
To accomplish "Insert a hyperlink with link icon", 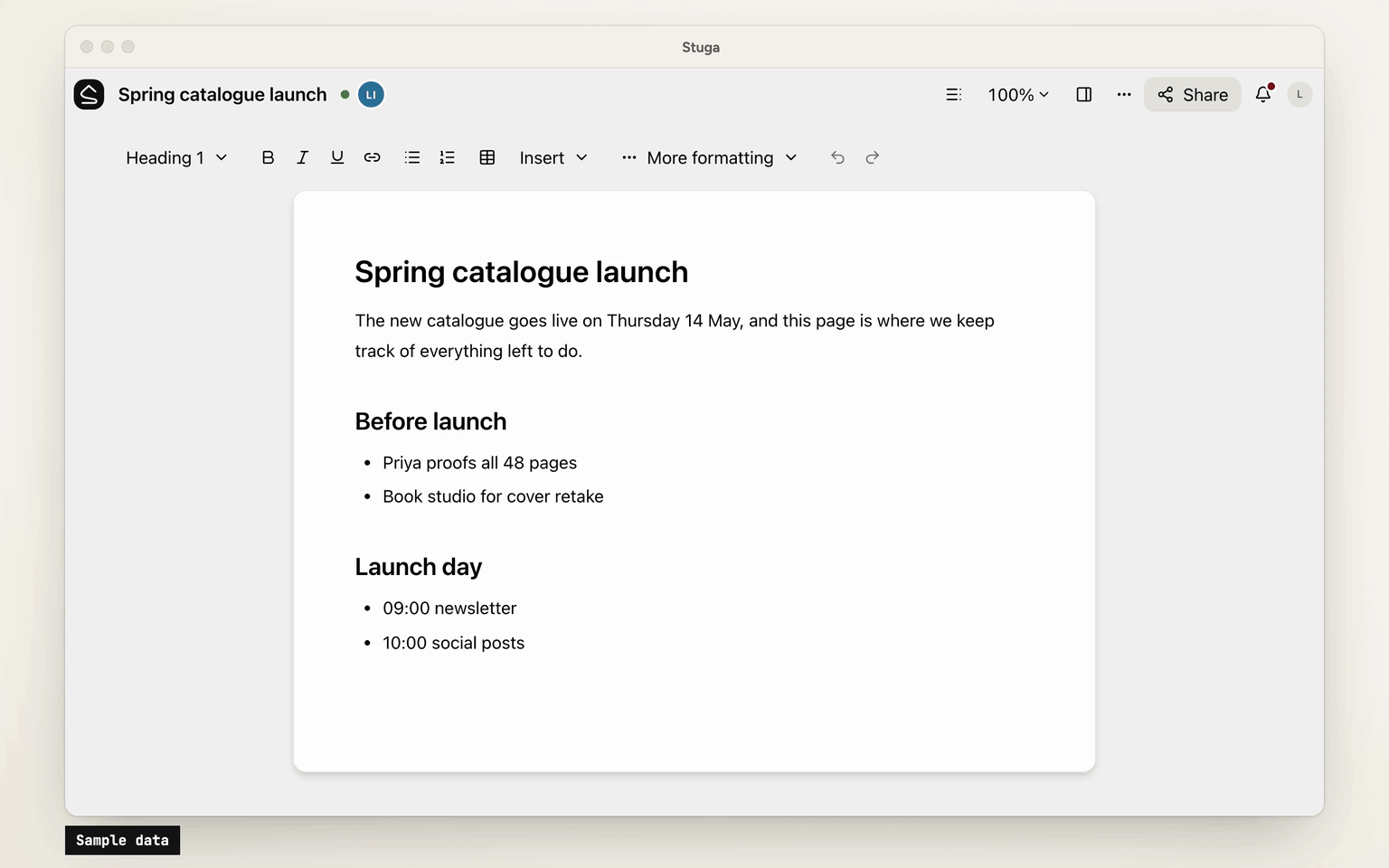I will (x=372, y=157).
